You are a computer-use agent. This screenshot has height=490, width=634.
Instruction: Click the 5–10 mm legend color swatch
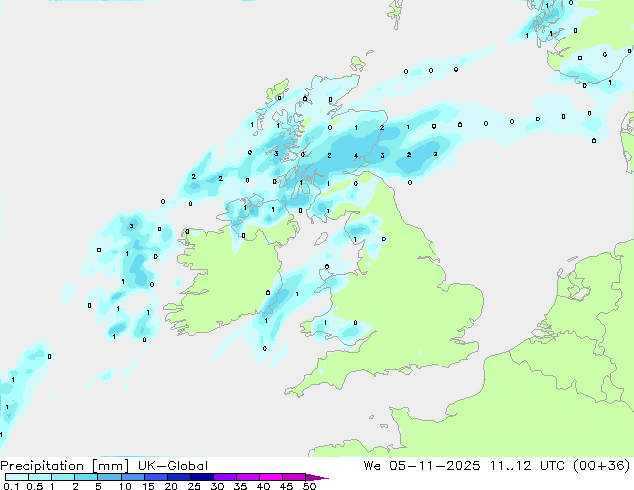109,477
